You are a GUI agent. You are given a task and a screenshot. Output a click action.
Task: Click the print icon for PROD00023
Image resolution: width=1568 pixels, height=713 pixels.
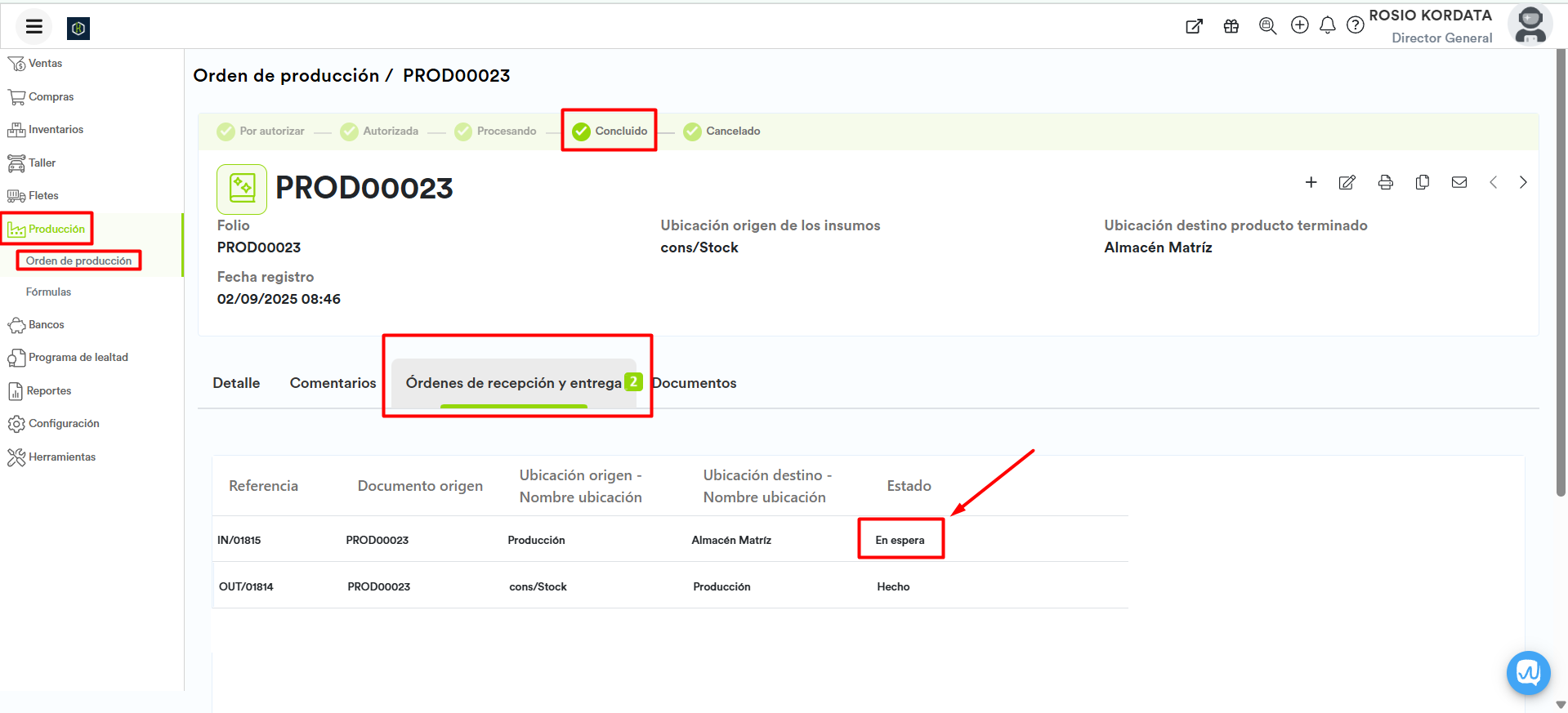(1385, 182)
